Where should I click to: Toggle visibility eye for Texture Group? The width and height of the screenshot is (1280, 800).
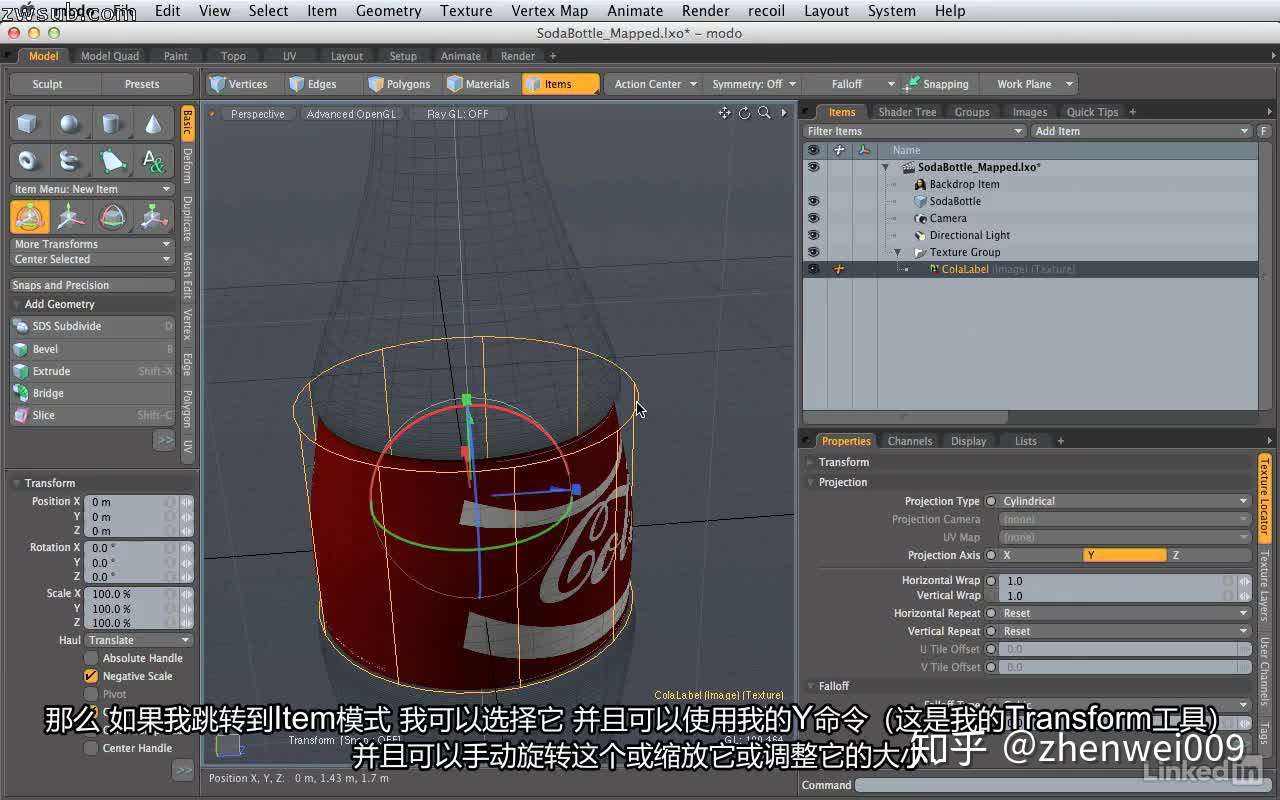813,252
